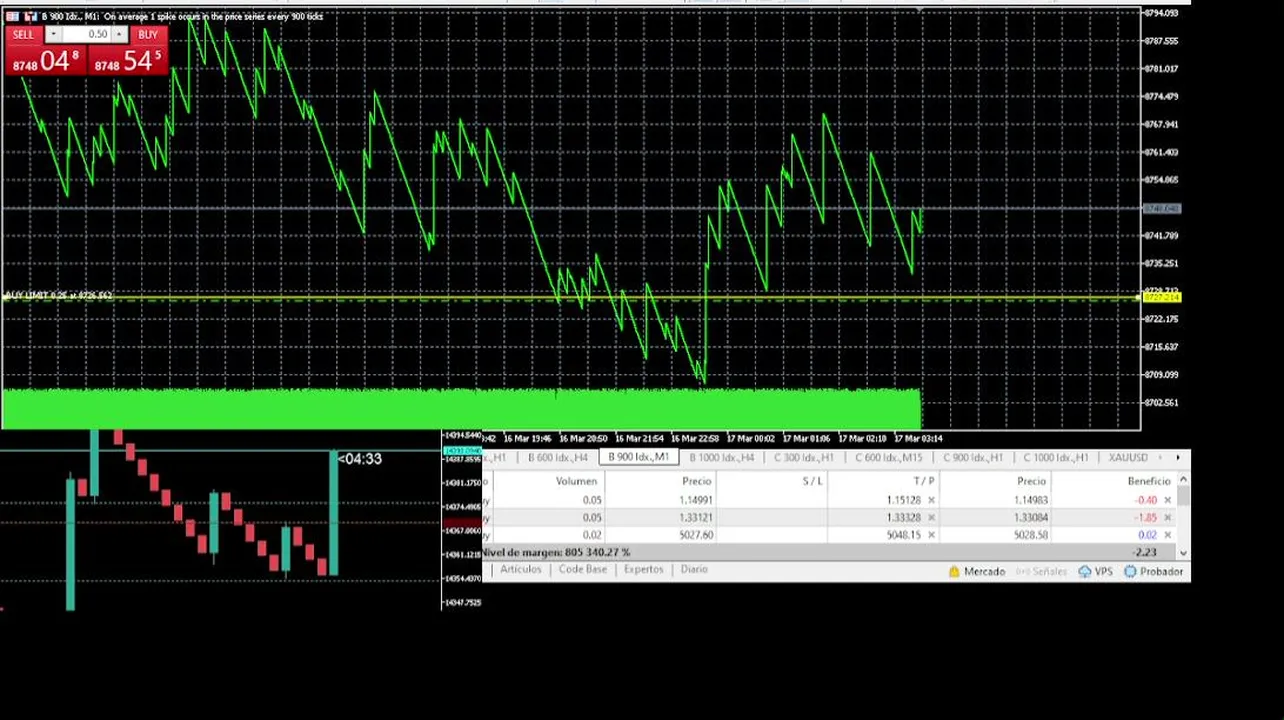The height and width of the screenshot is (720, 1284).
Task: Decrease the lot volume with the down stepper
Action: 53,35
